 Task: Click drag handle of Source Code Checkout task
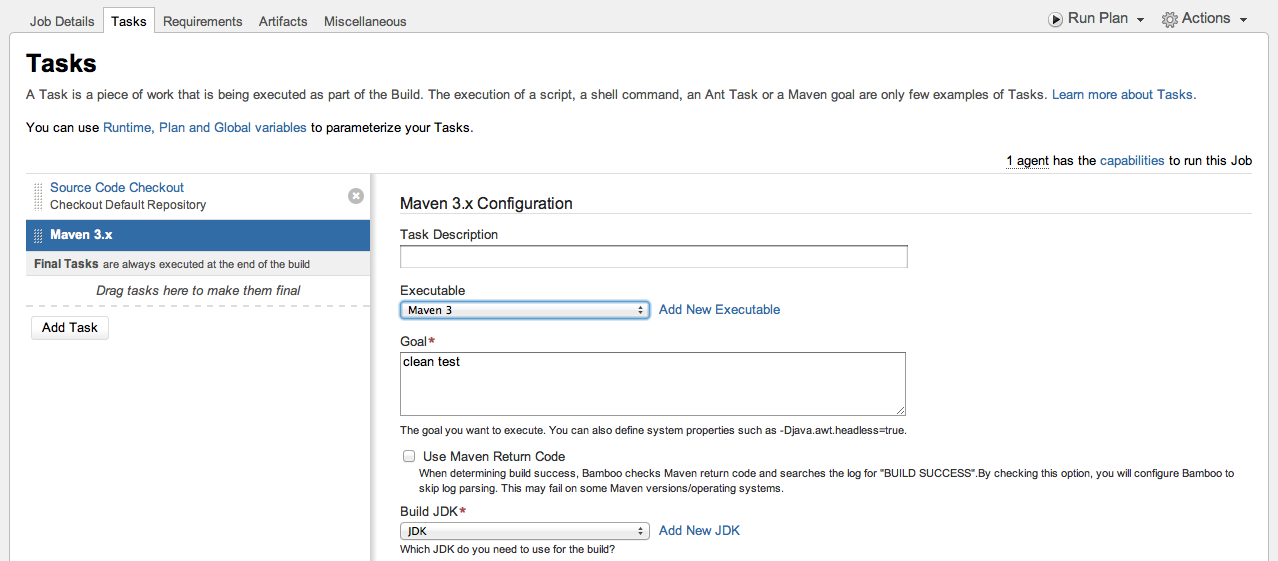tap(39, 195)
